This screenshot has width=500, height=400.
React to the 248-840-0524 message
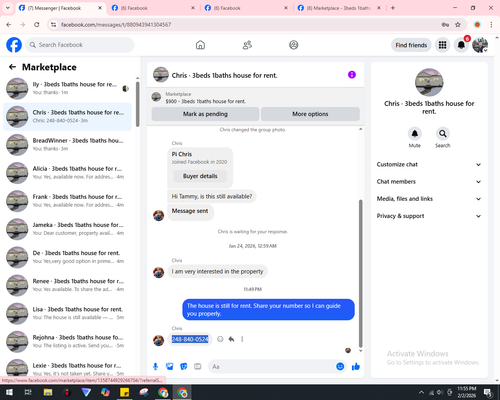(x=220, y=339)
